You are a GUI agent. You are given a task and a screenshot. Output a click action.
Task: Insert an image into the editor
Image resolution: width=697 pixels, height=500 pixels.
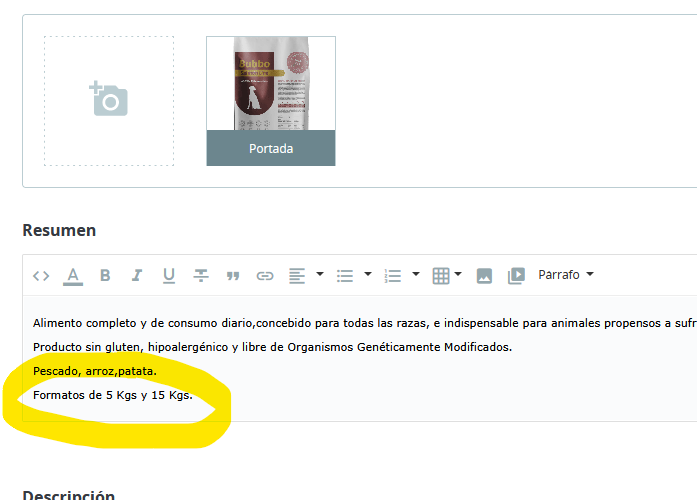(x=484, y=276)
